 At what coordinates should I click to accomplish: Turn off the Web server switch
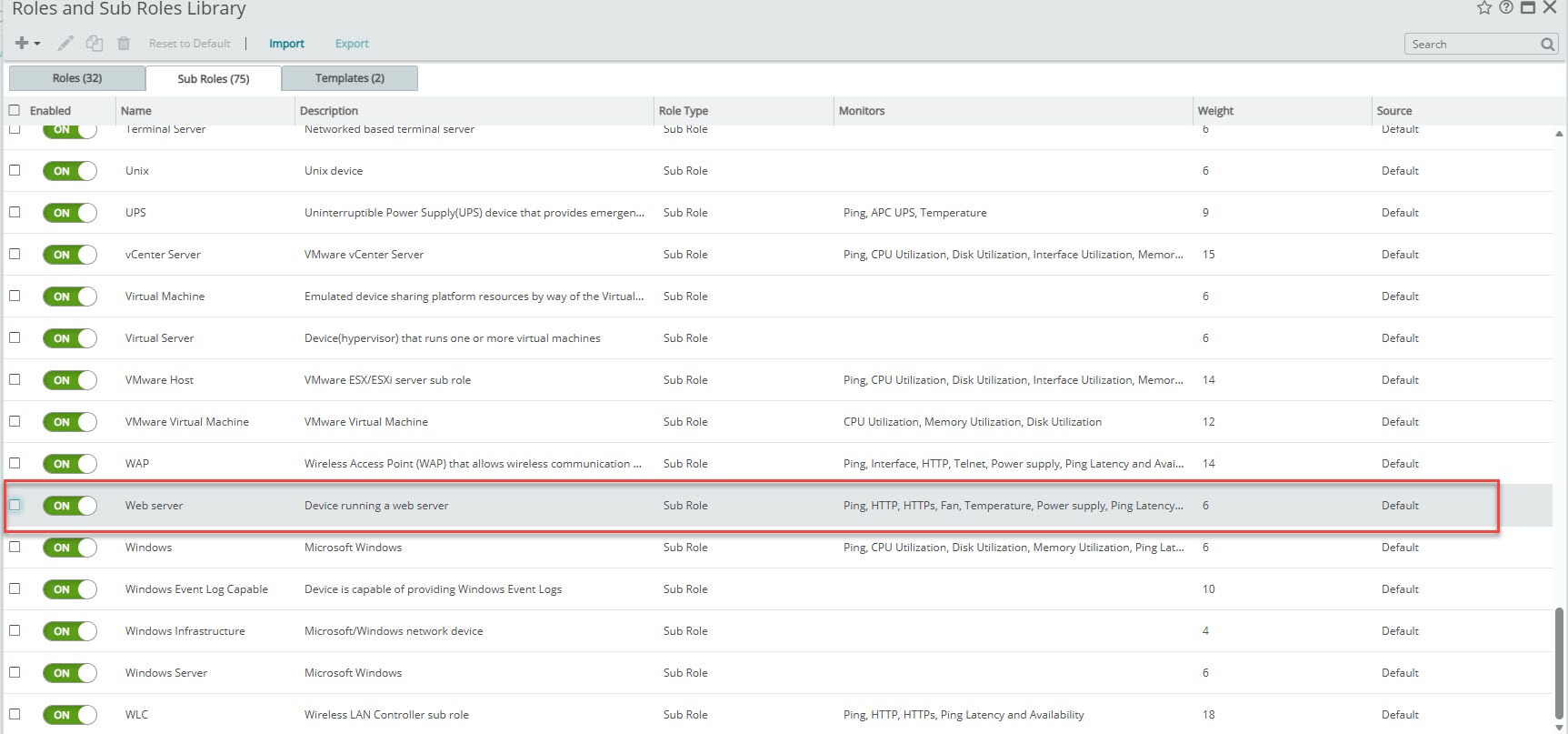(x=70, y=506)
